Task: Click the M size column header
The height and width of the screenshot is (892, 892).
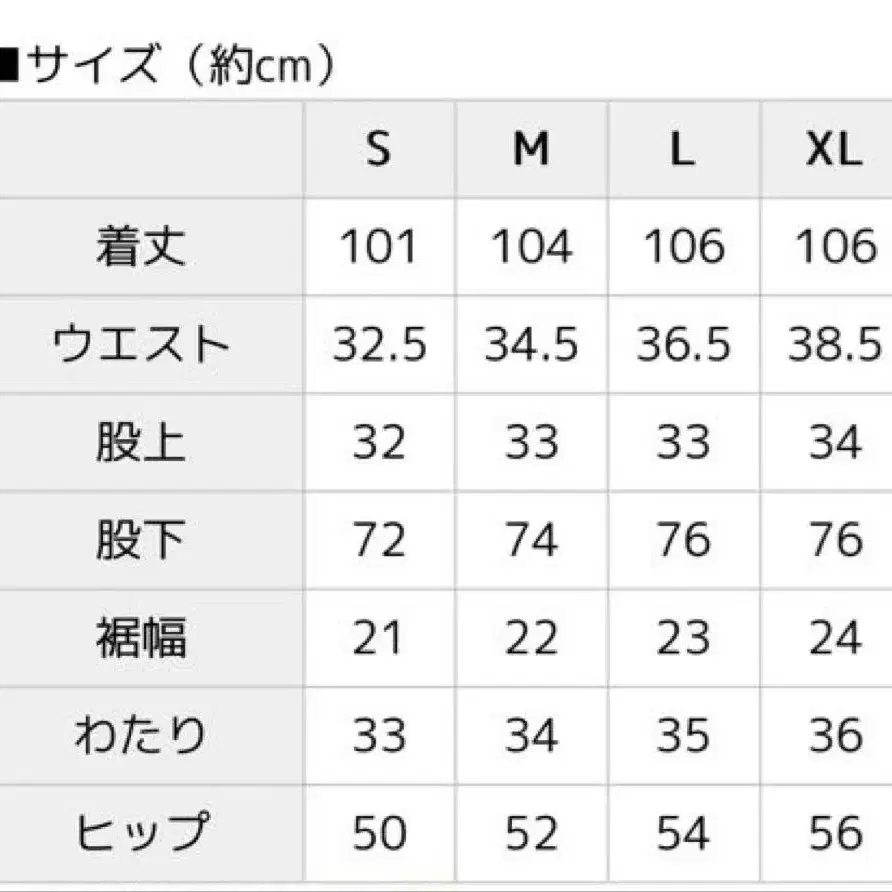Action: (531, 151)
